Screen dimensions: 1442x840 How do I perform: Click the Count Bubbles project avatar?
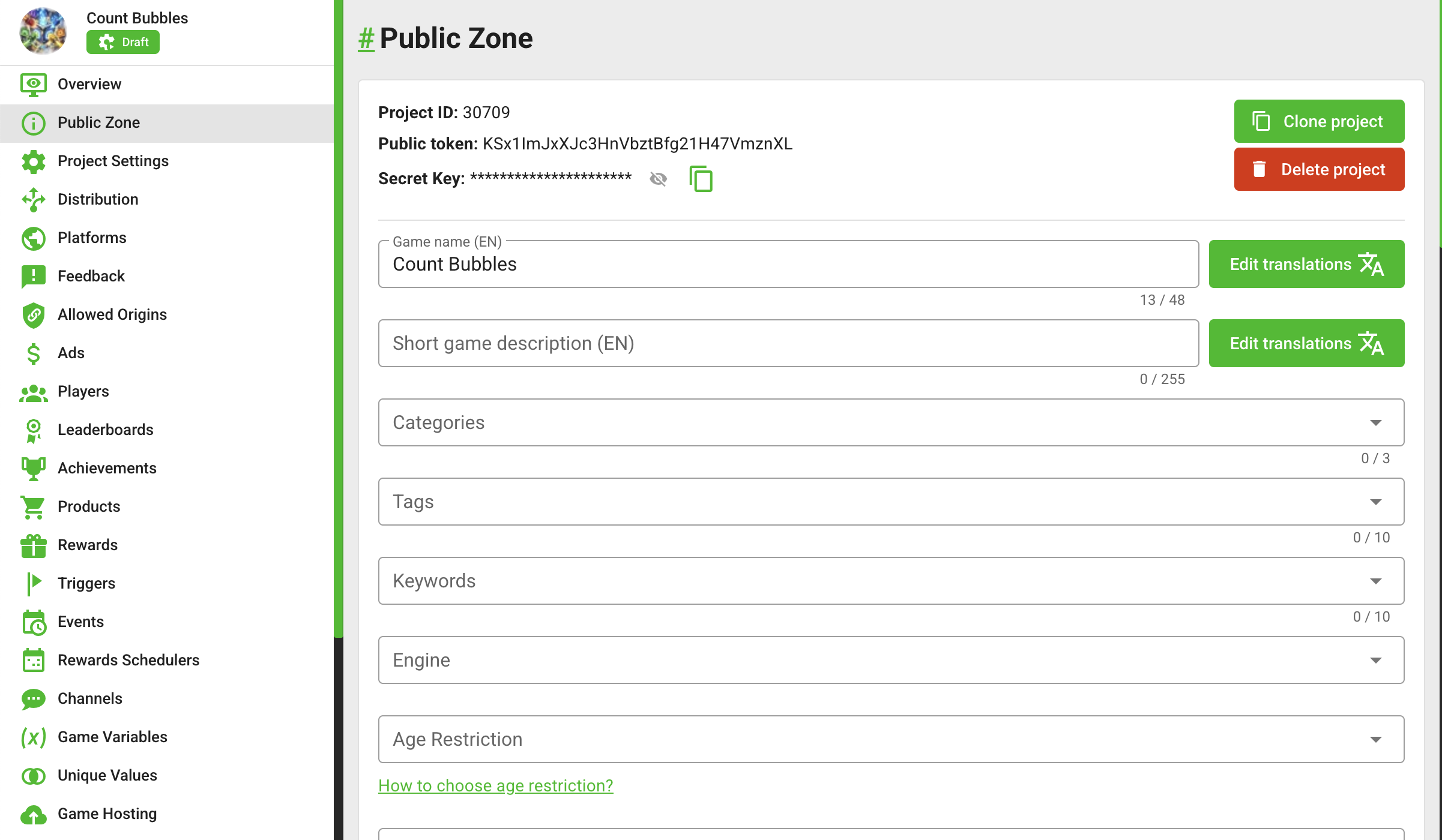tap(43, 31)
